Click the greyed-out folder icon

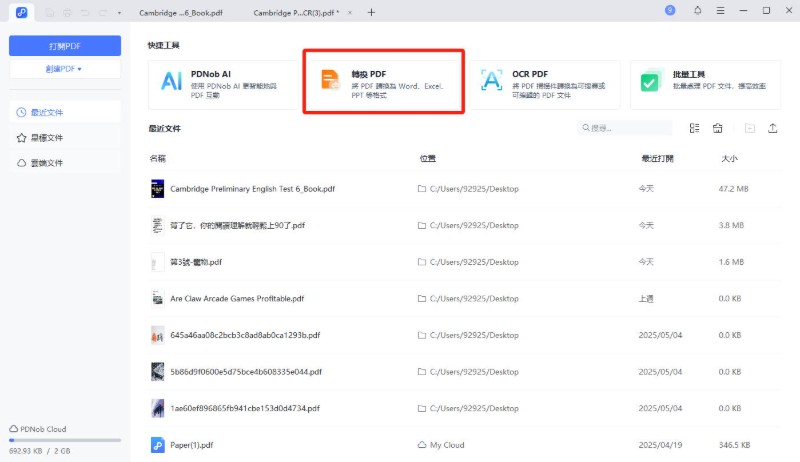749,128
